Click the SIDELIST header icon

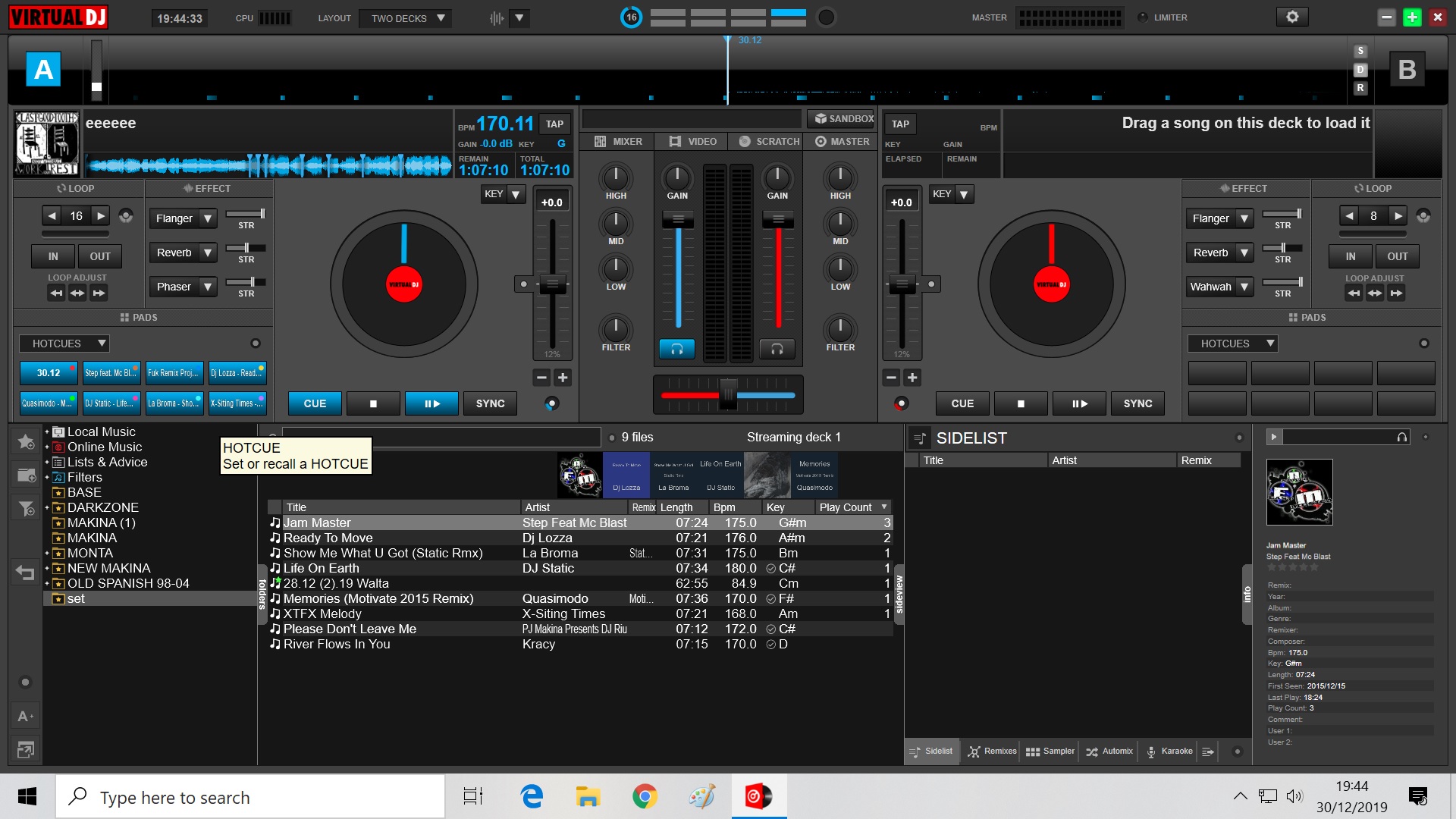(919, 438)
